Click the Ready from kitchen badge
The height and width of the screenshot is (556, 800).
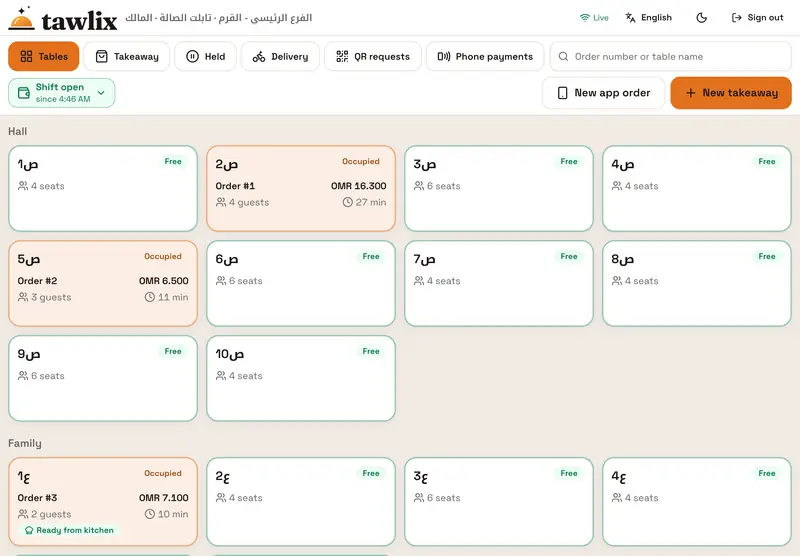(x=69, y=530)
